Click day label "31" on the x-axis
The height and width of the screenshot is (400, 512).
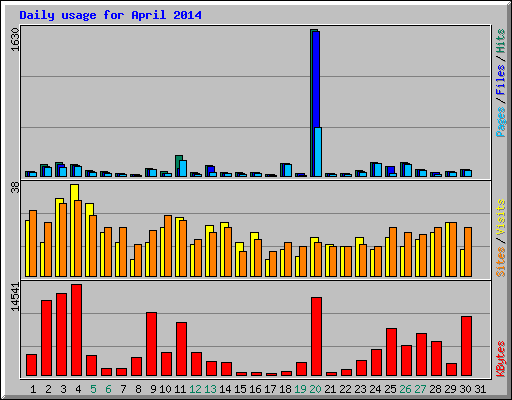coord(480,389)
